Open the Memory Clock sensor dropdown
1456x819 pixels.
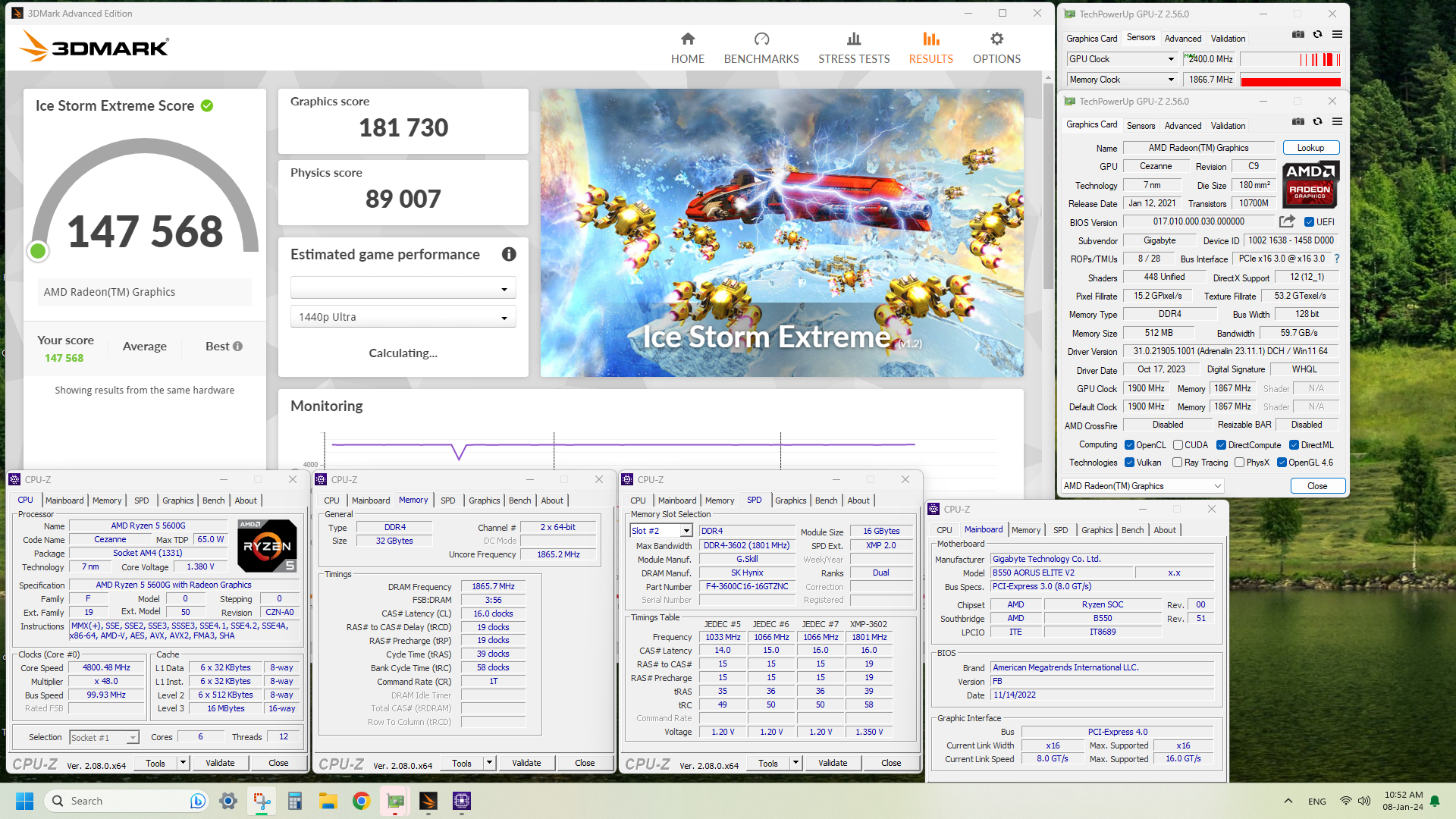coord(1122,80)
